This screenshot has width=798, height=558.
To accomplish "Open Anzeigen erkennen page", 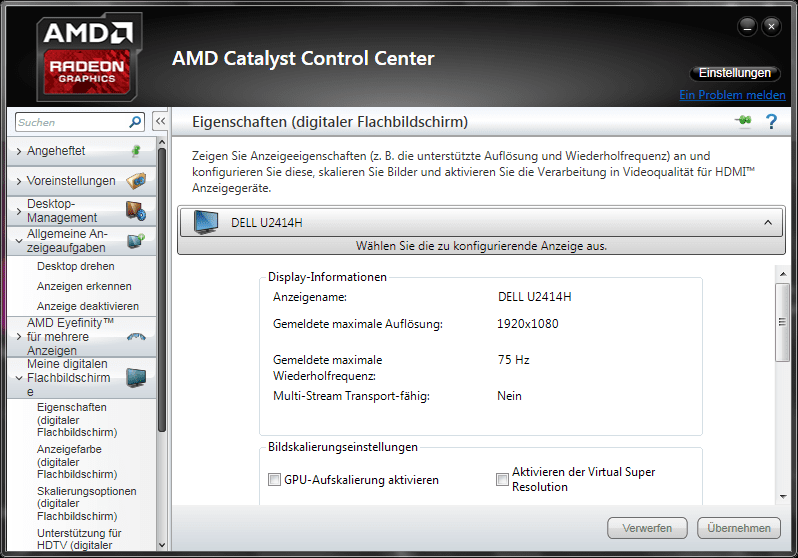I will click(x=84, y=286).
